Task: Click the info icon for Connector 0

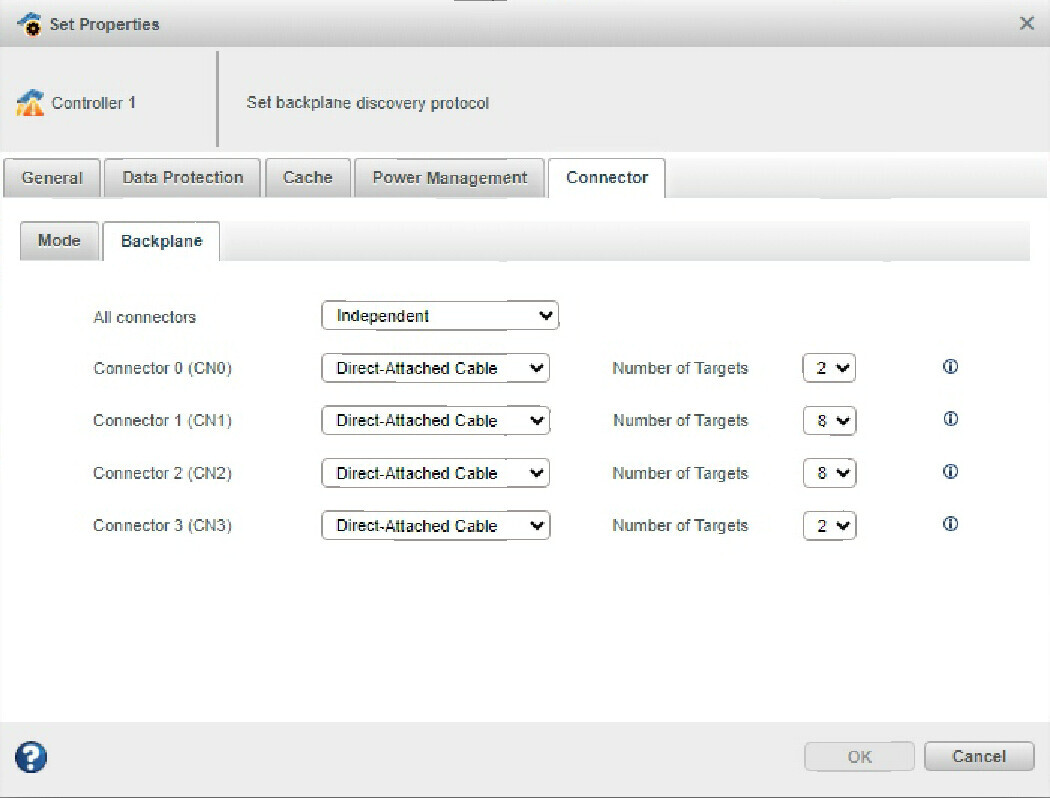Action: coord(950,367)
